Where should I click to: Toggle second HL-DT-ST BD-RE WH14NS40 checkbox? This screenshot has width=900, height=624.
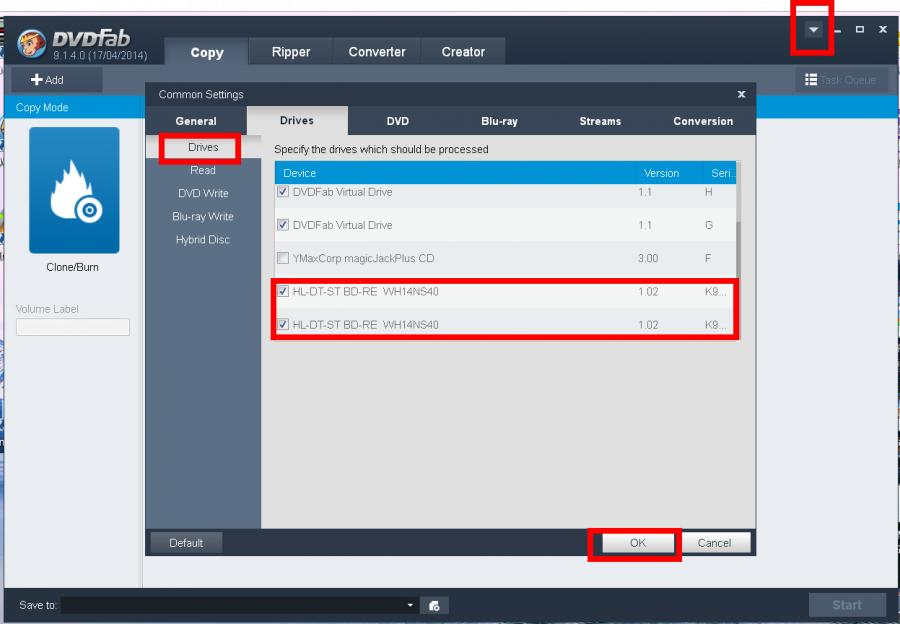283,325
